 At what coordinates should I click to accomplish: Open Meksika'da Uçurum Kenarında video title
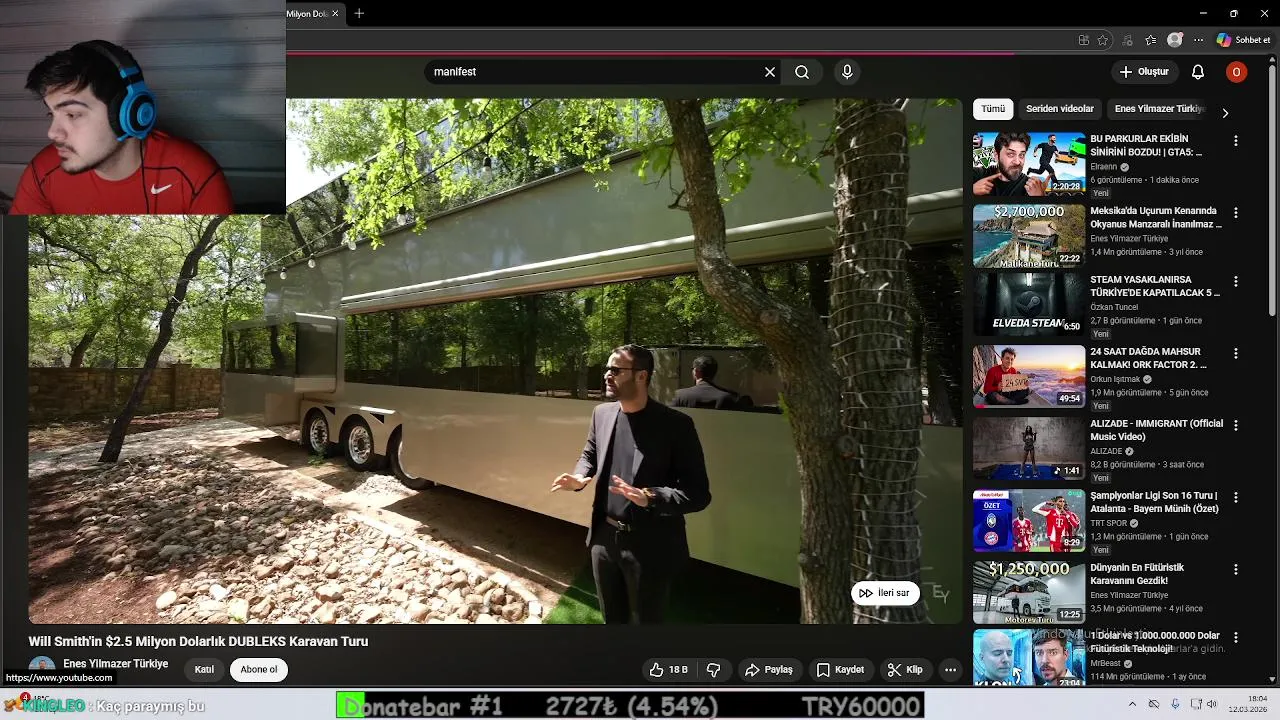[1156, 218]
